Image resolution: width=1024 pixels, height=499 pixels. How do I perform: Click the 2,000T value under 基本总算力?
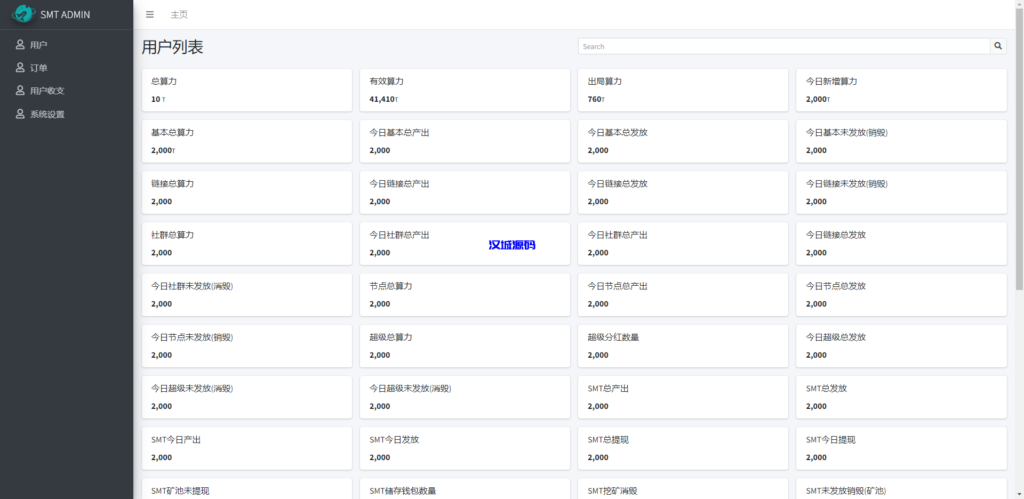click(x=163, y=150)
